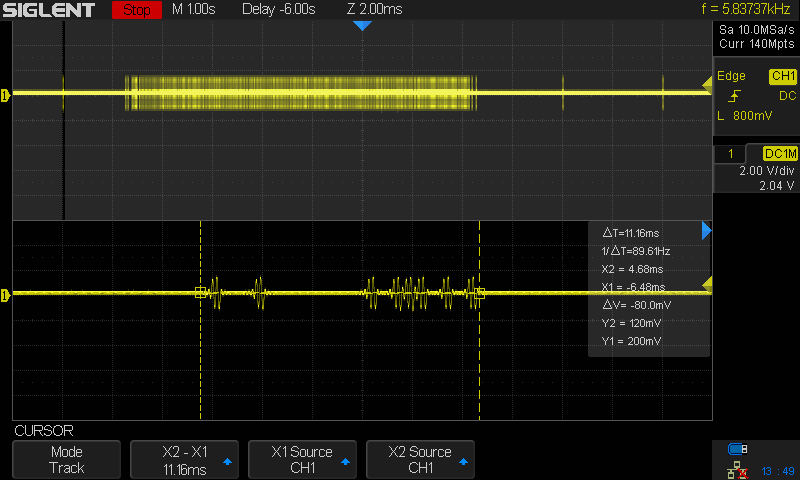
Task: Click the trigger level arrow in zoom view
Action: pyautogui.click(x=707, y=285)
